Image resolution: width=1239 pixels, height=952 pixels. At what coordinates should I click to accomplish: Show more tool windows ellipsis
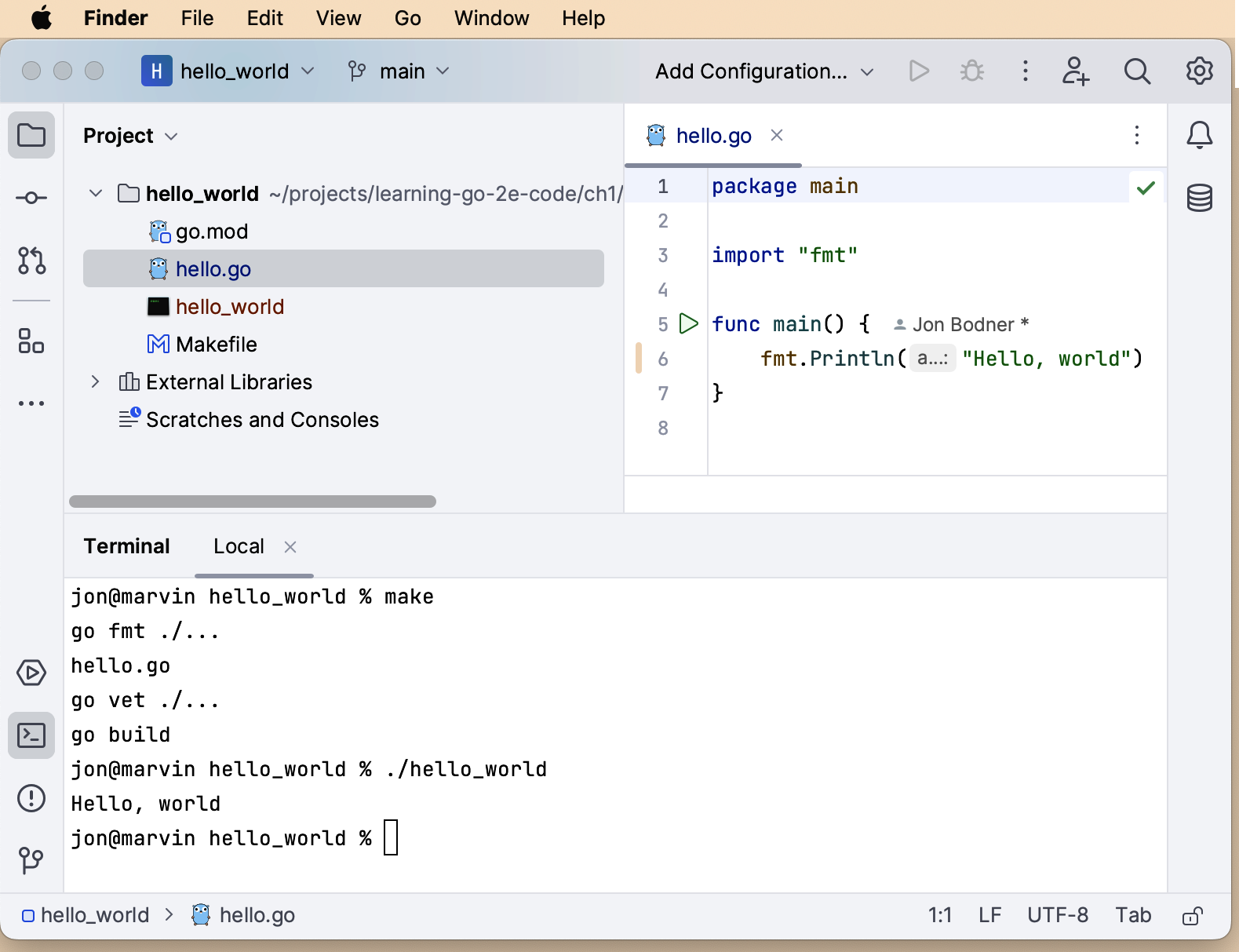(x=31, y=403)
